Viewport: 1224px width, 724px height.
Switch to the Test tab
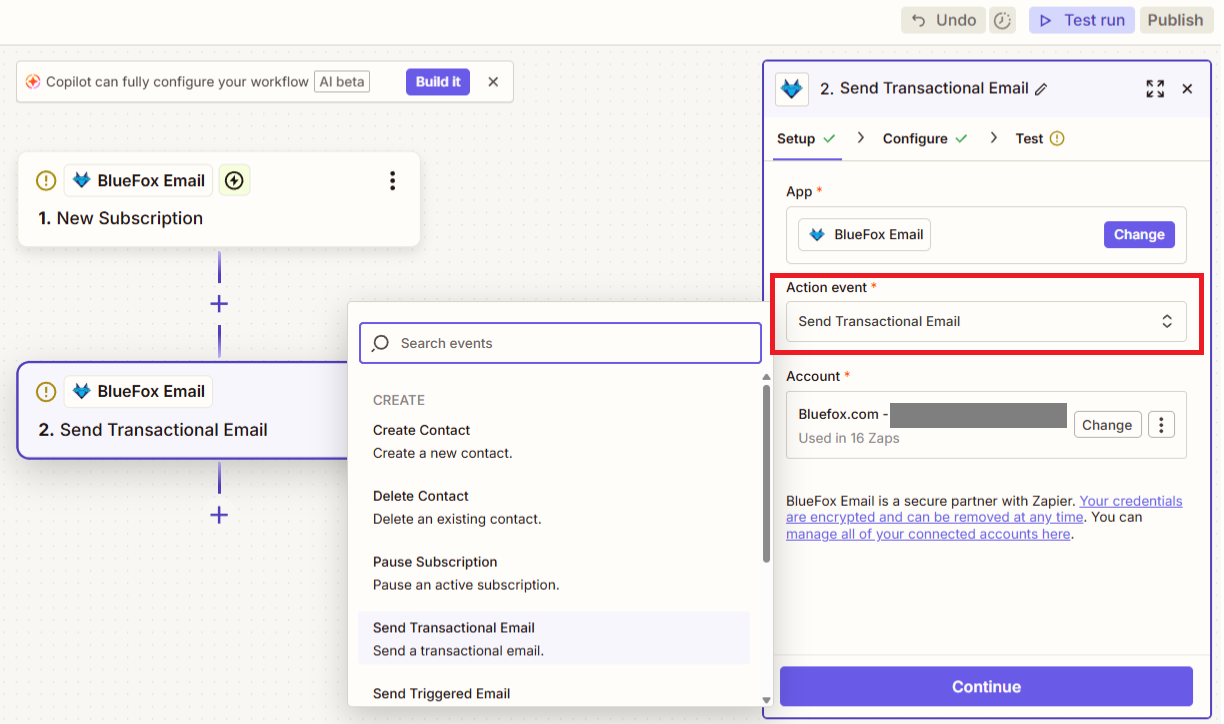pyautogui.click(x=1030, y=138)
